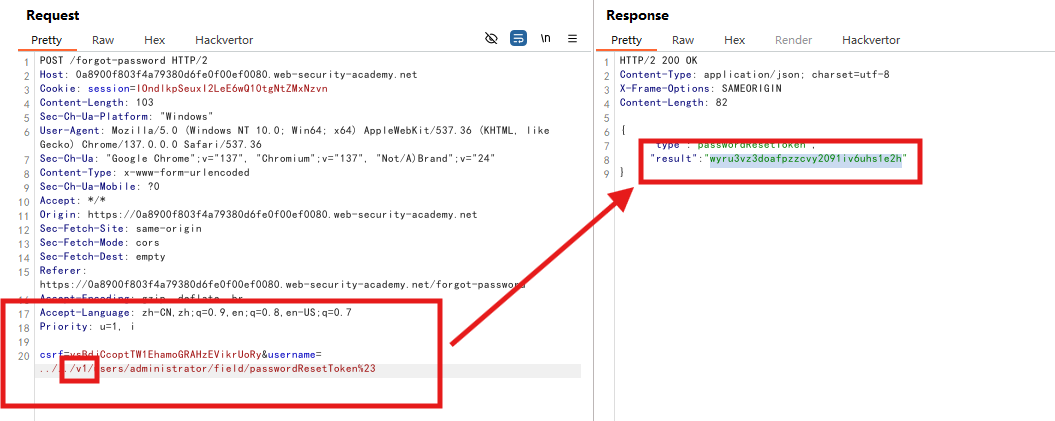1055x421 pixels.
Task: Toggle the \n newline display button
Action: [546, 38]
